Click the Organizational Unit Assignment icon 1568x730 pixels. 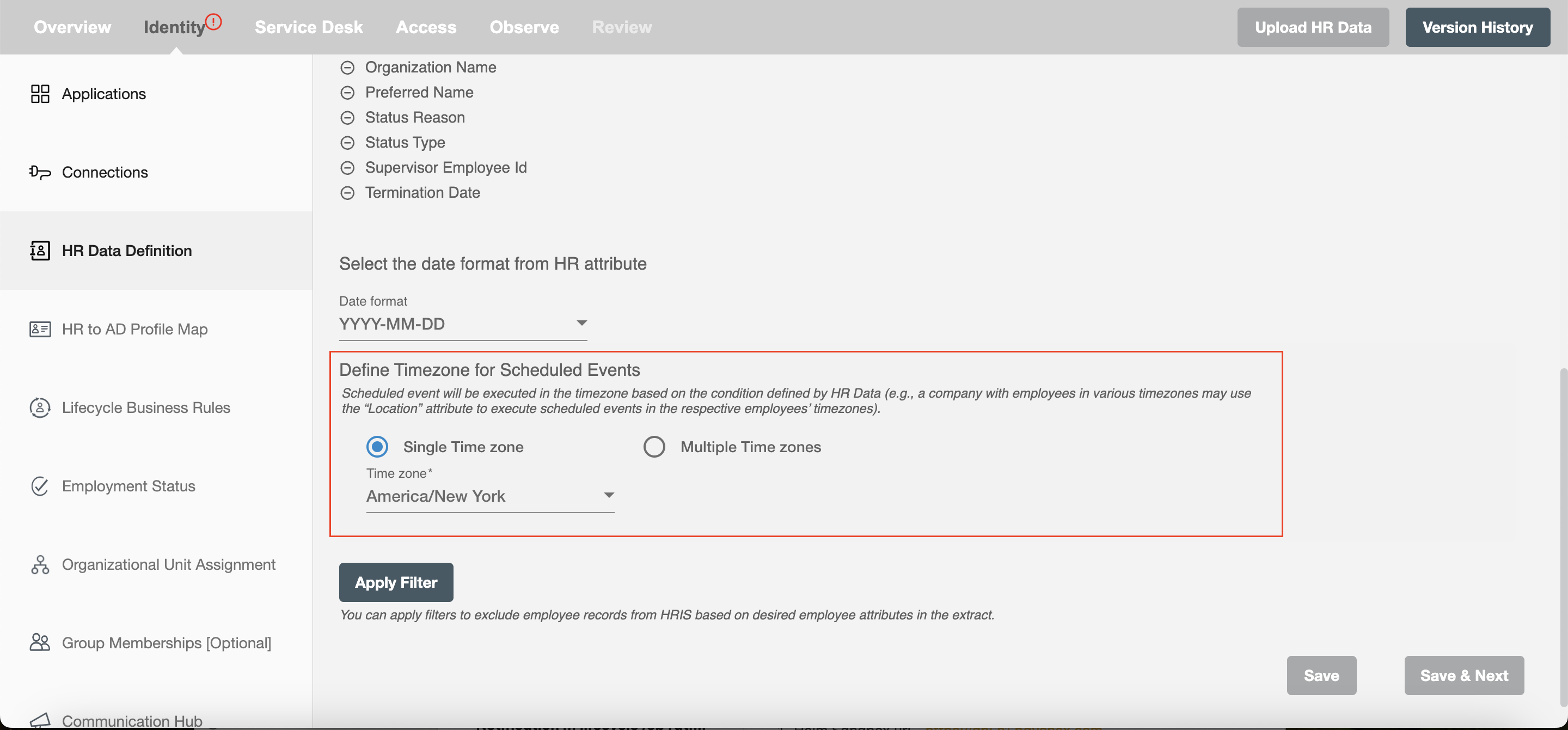tap(39, 564)
